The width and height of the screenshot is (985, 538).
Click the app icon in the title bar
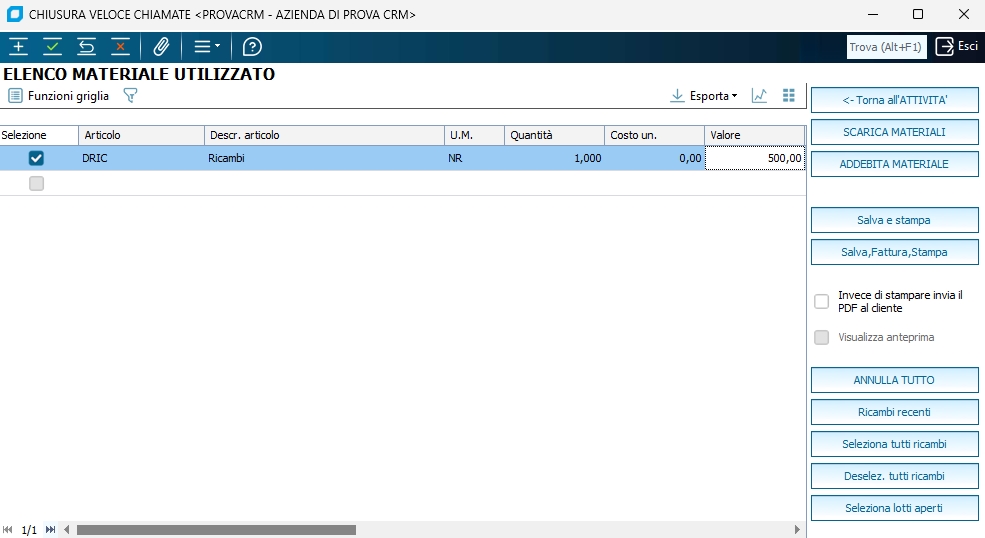click(14, 14)
